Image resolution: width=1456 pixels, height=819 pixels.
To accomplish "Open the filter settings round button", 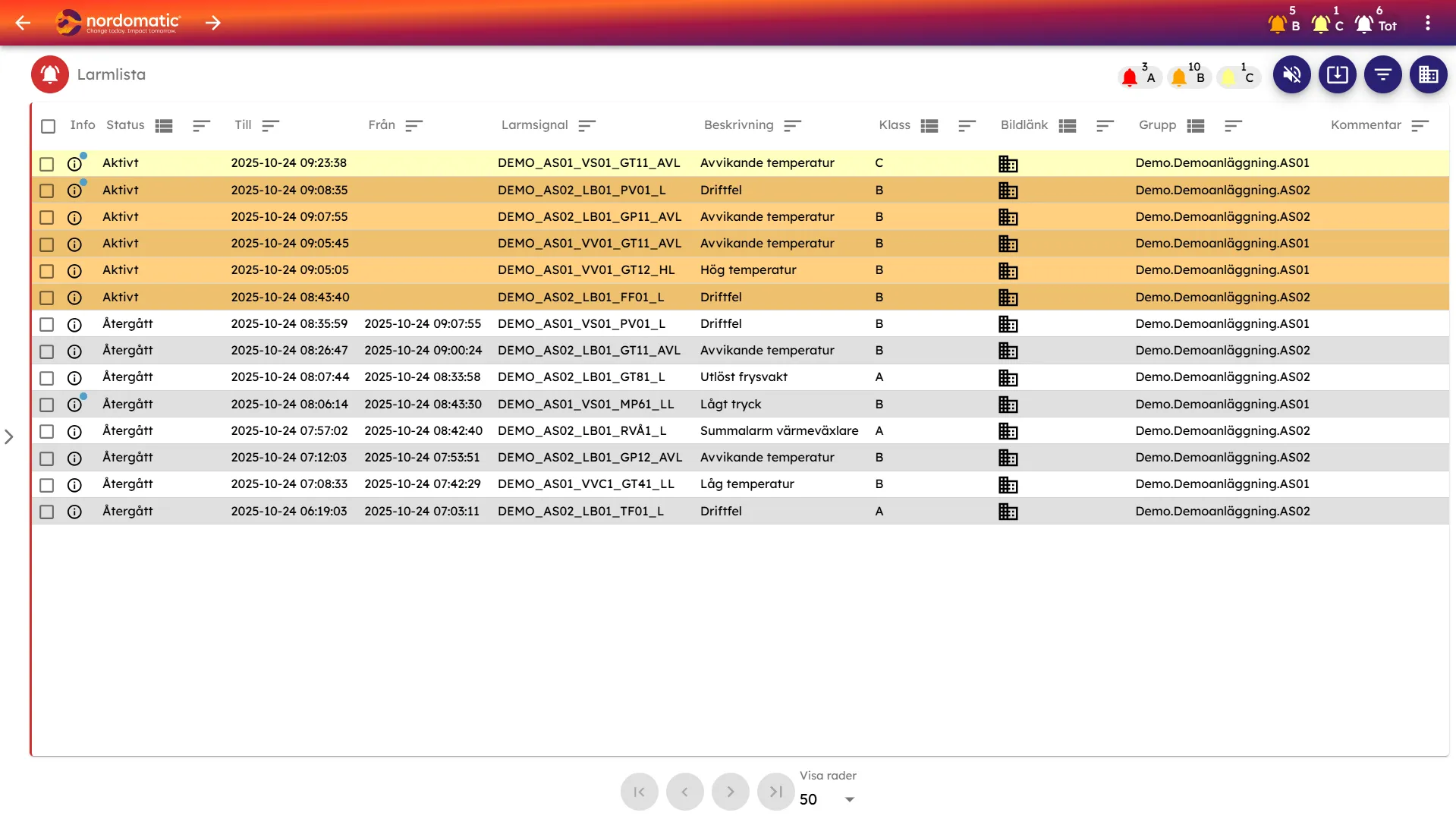I will pos(1382,74).
